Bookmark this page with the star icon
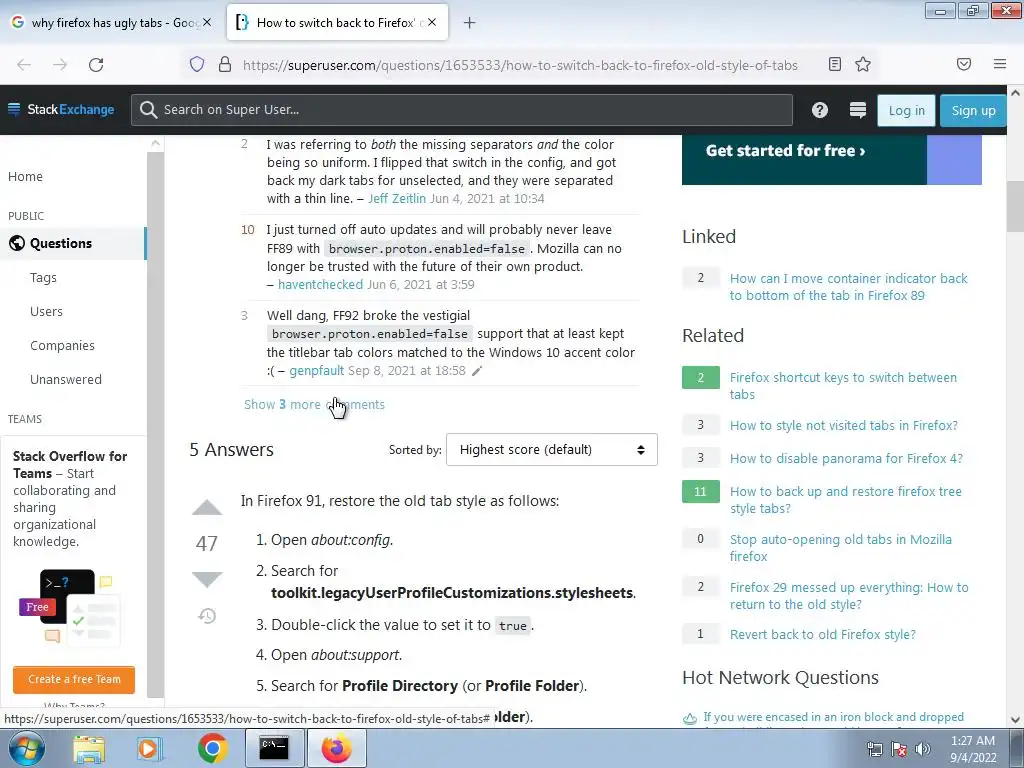Image resolution: width=1024 pixels, height=768 pixels. point(863,64)
